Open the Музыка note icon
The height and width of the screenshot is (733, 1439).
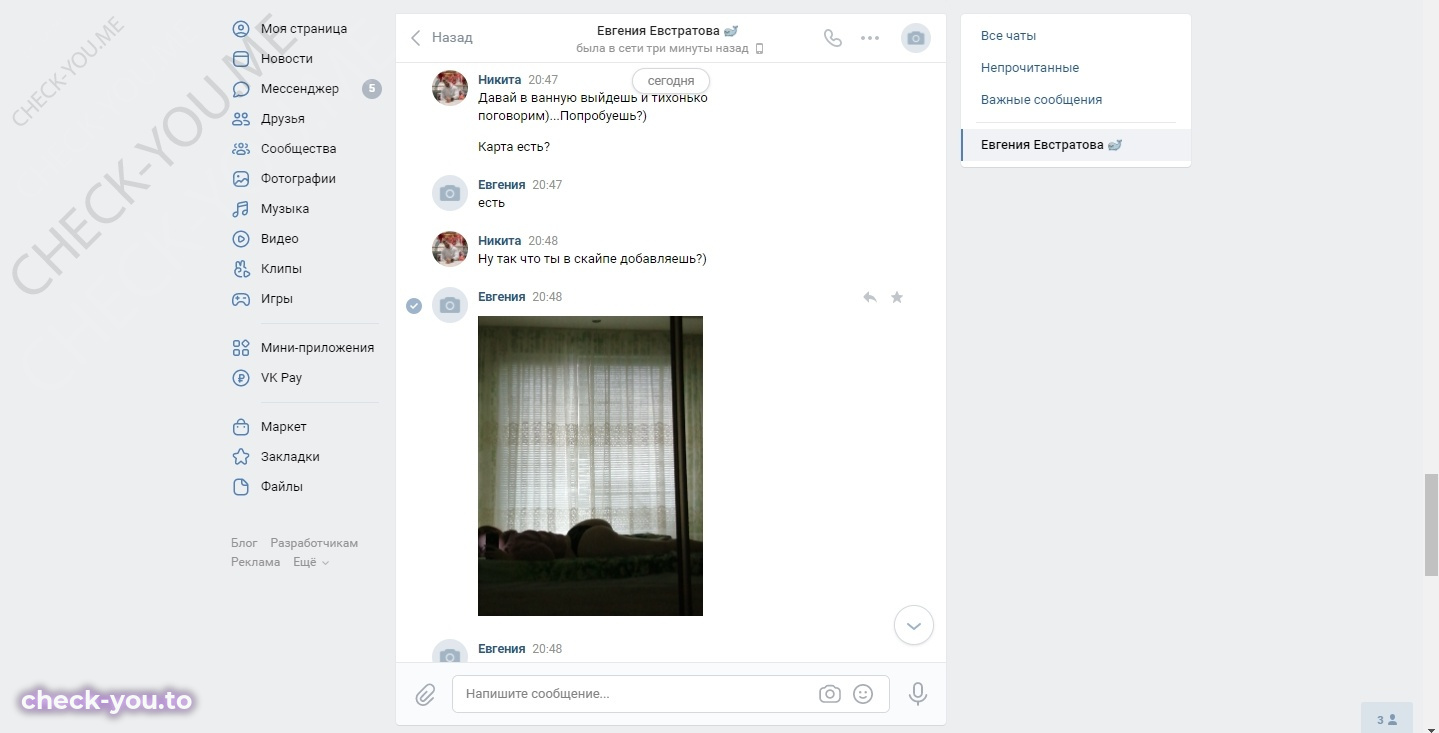[x=241, y=209]
